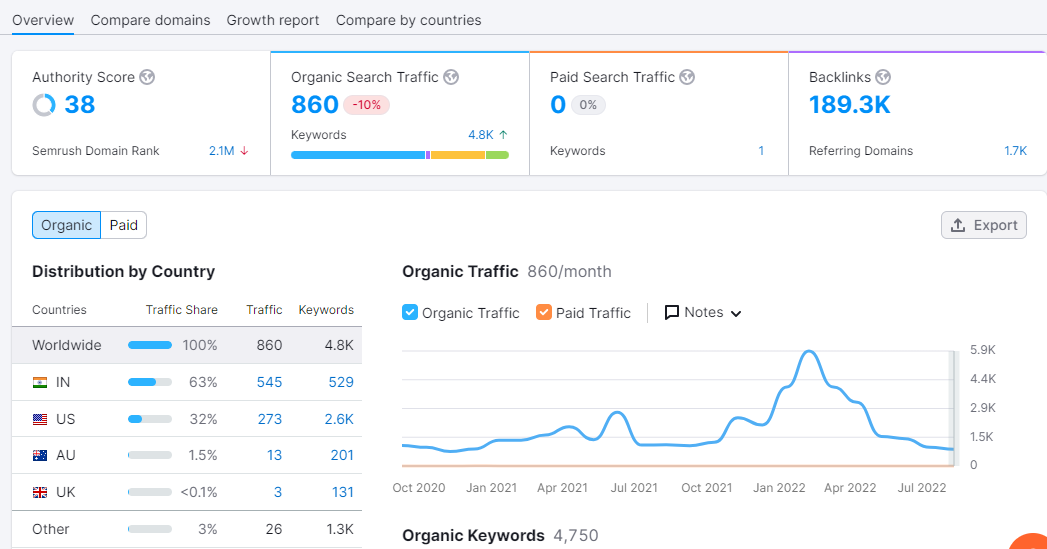
Task: Click the 38 Authority Score value
Action: point(79,105)
